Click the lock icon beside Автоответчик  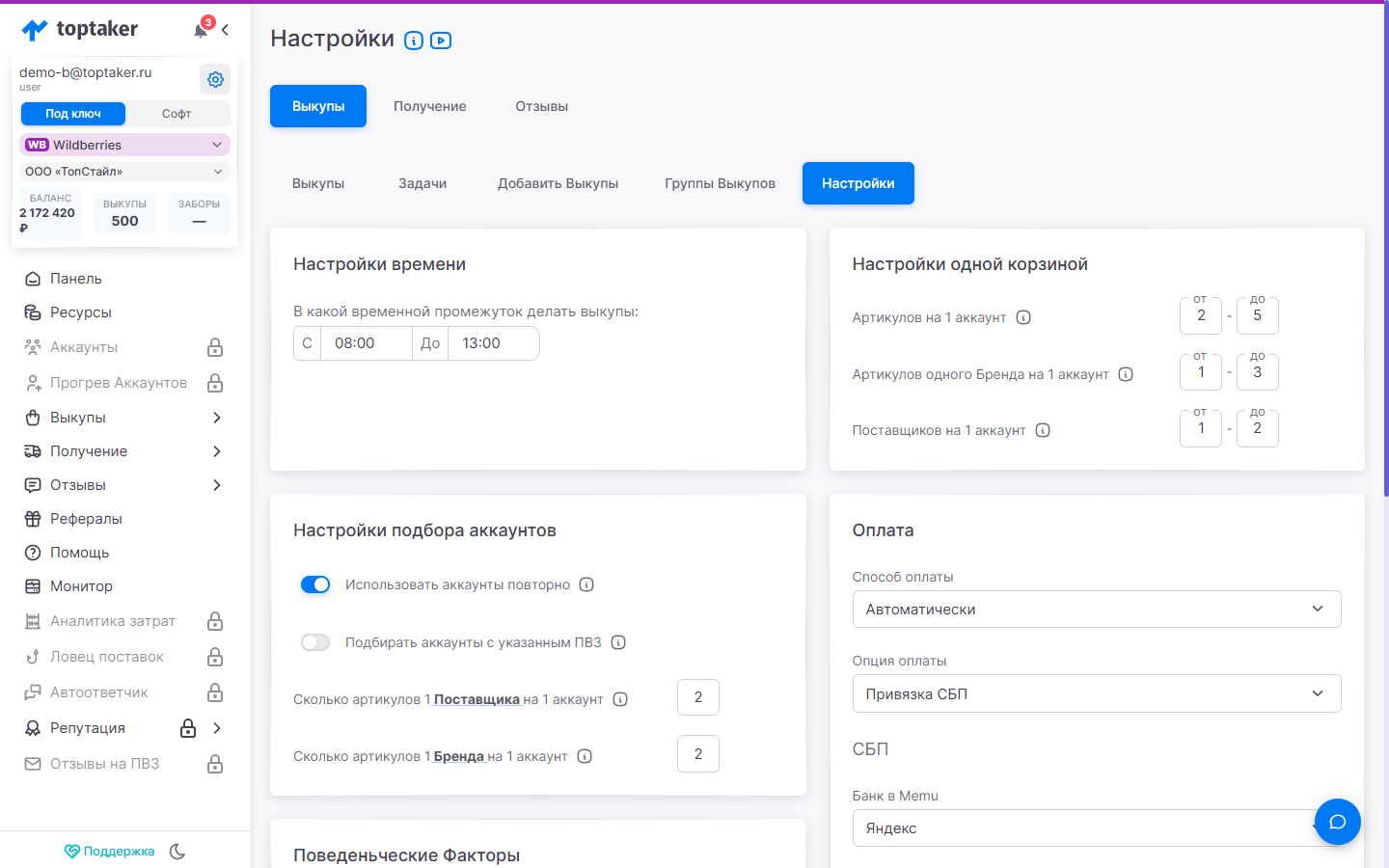pyautogui.click(x=215, y=692)
